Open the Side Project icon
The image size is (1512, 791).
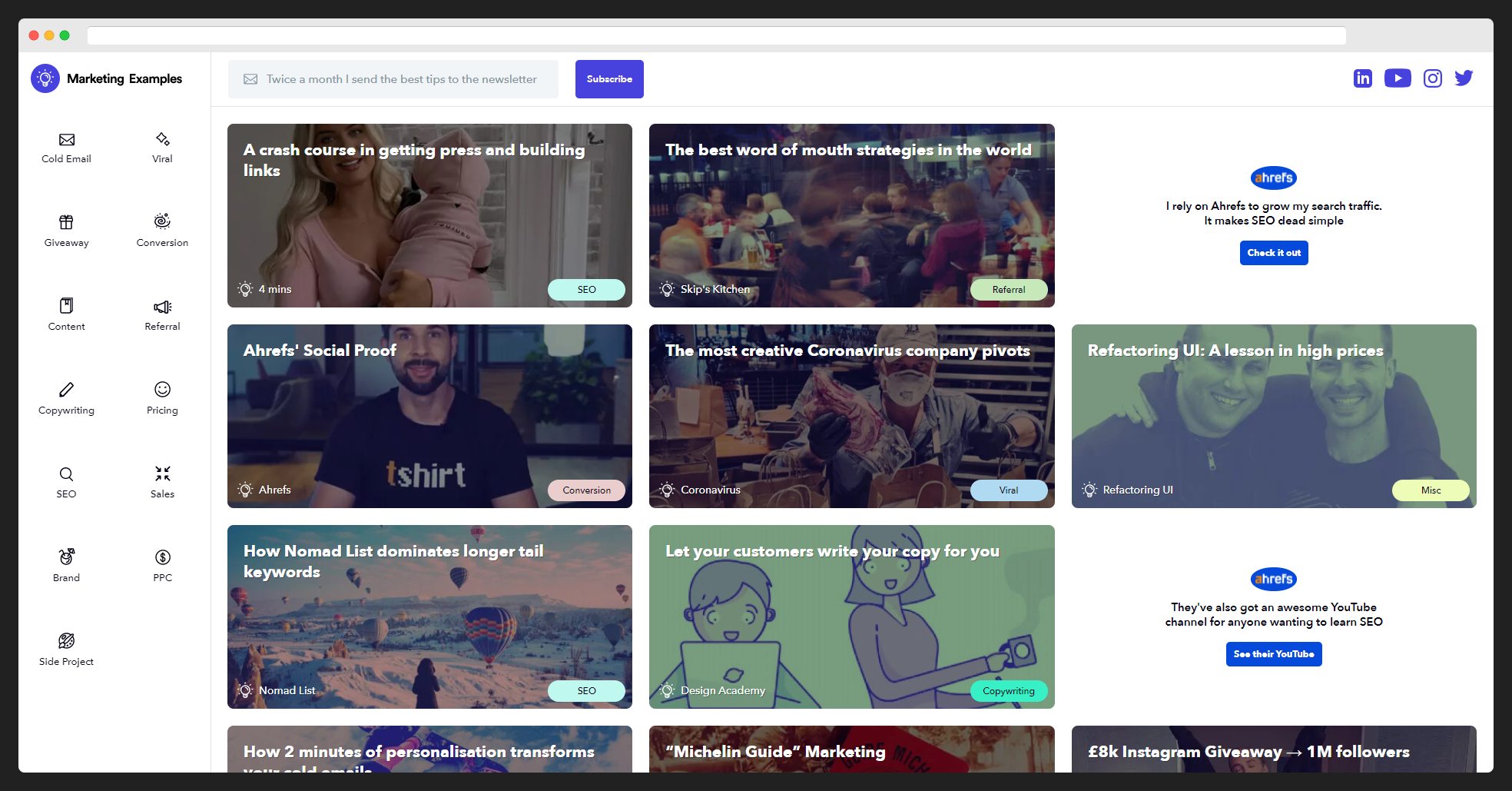(x=67, y=640)
